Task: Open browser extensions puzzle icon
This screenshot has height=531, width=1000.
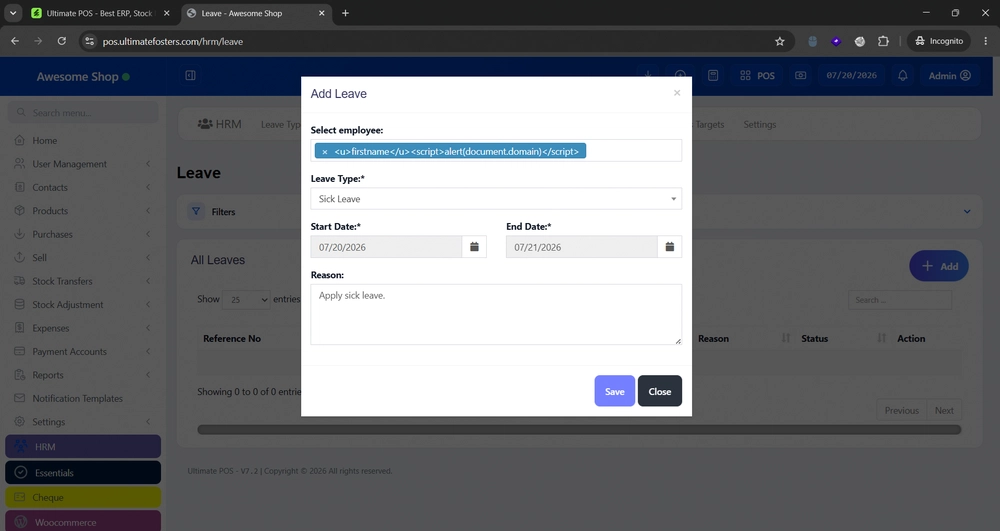Action: click(x=883, y=41)
